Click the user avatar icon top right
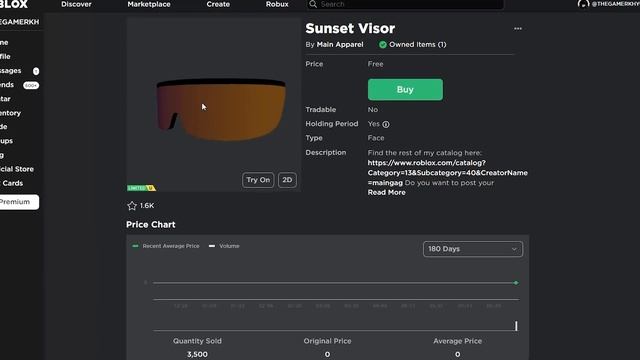The width and height of the screenshot is (640, 360). tap(583, 4)
